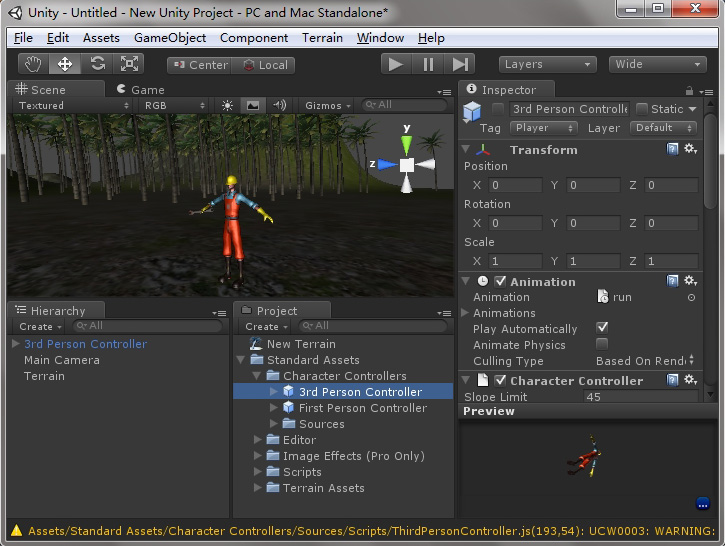725x546 pixels.
Task: Click the blue asset labels button in Preview
Action: [x=702, y=503]
